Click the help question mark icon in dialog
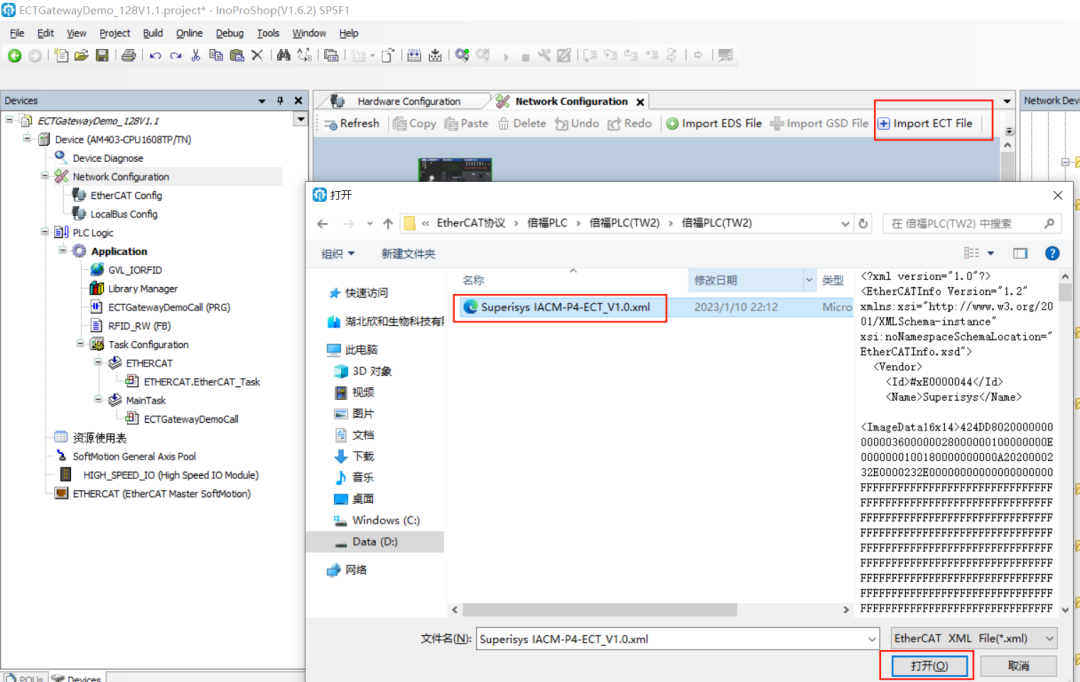 1051,254
